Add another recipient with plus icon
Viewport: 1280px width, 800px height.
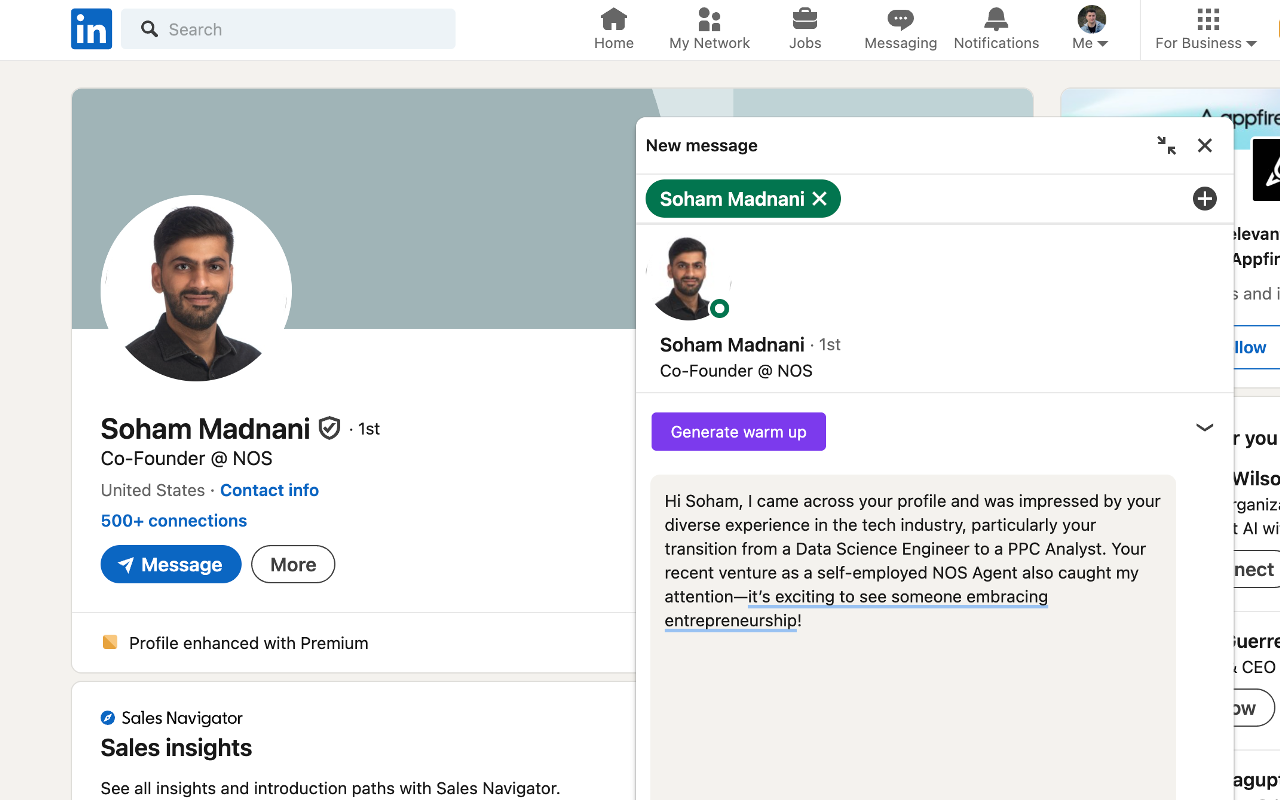1205,199
